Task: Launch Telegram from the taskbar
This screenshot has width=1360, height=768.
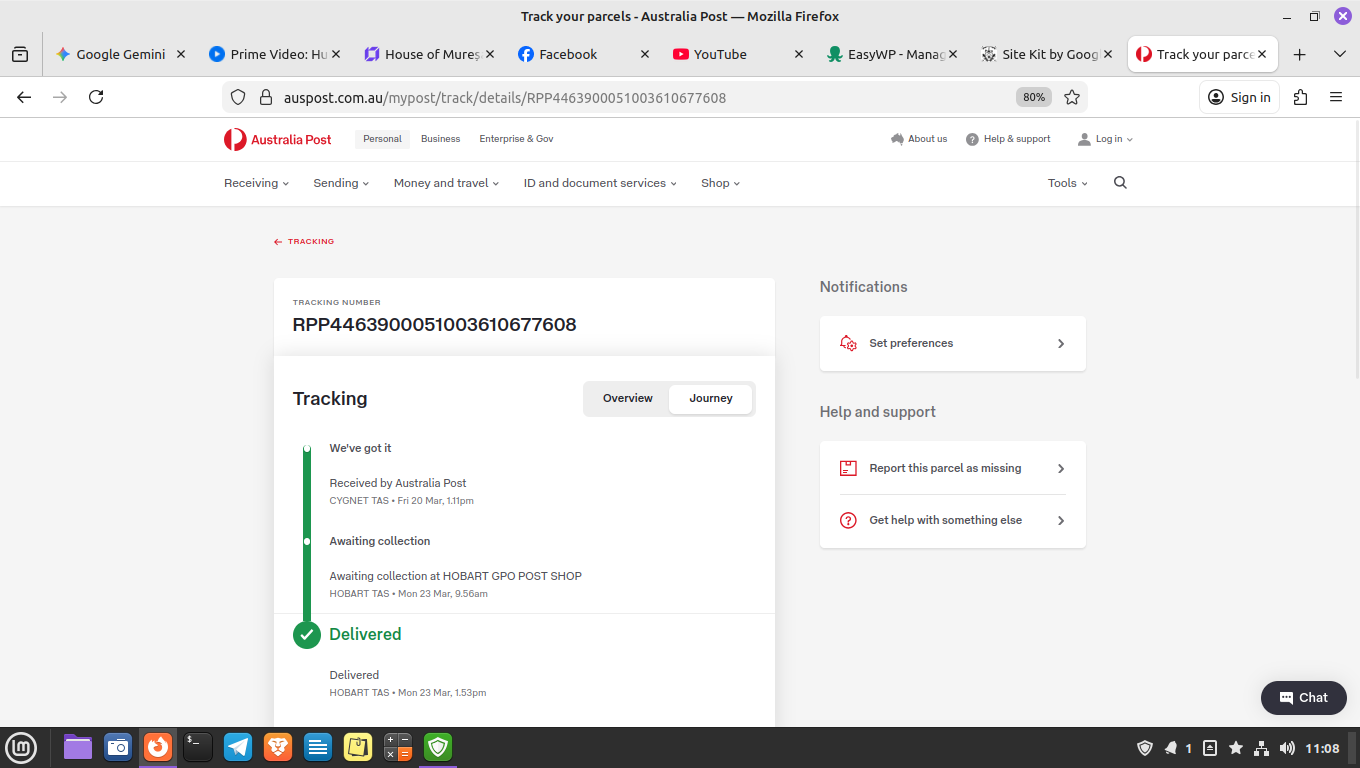Action: tap(237, 747)
